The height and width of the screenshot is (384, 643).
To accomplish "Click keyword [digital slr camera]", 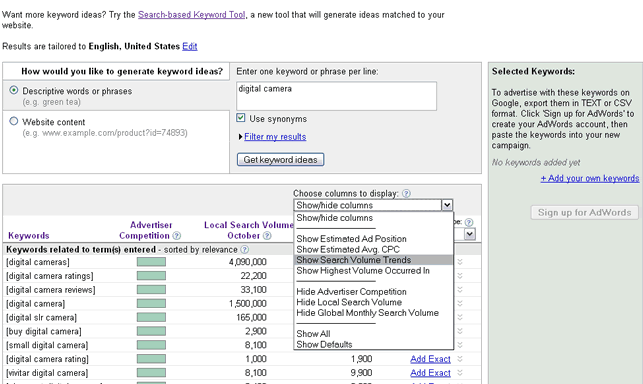I will 41,318.
